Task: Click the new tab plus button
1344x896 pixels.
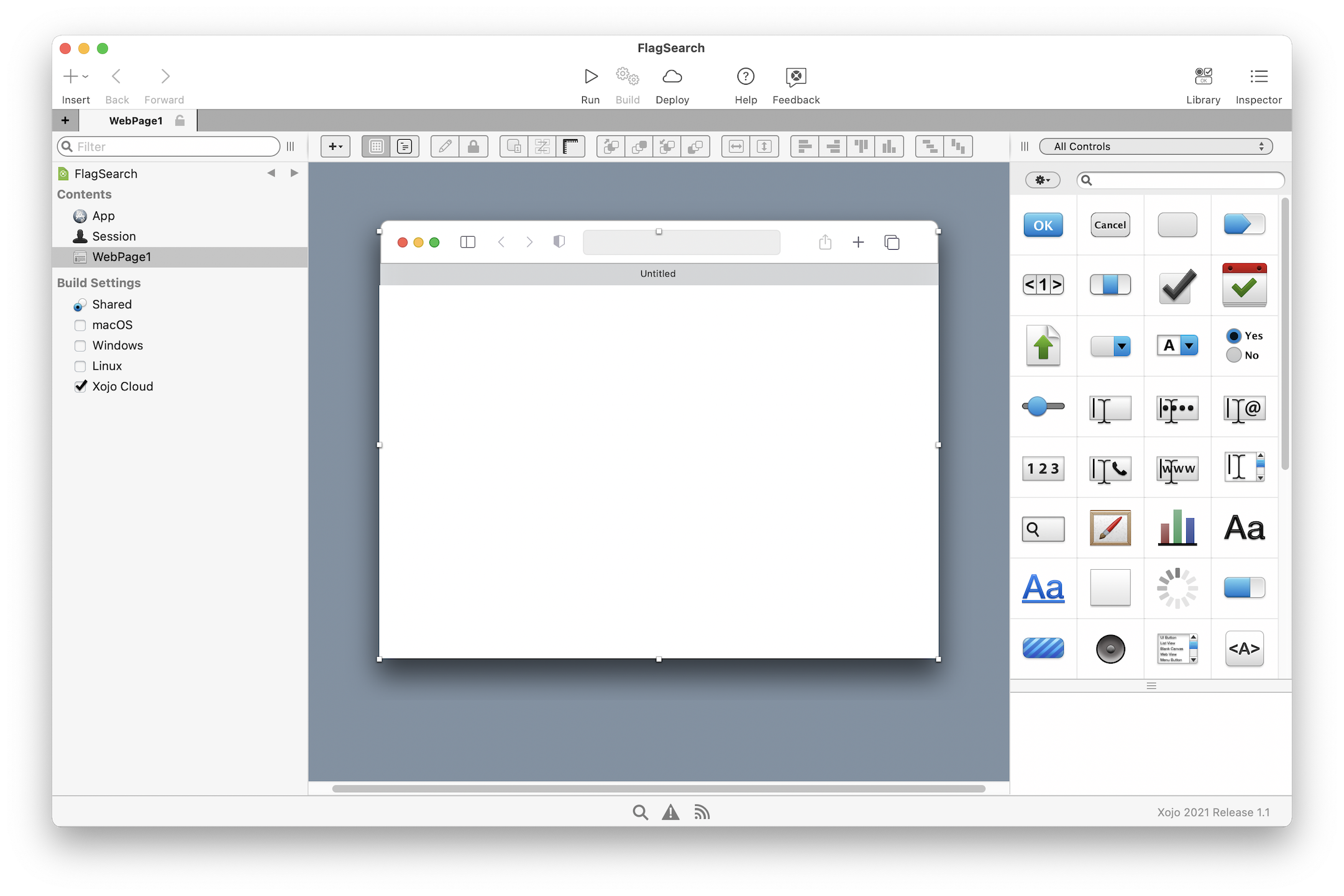Action: click(65, 121)
